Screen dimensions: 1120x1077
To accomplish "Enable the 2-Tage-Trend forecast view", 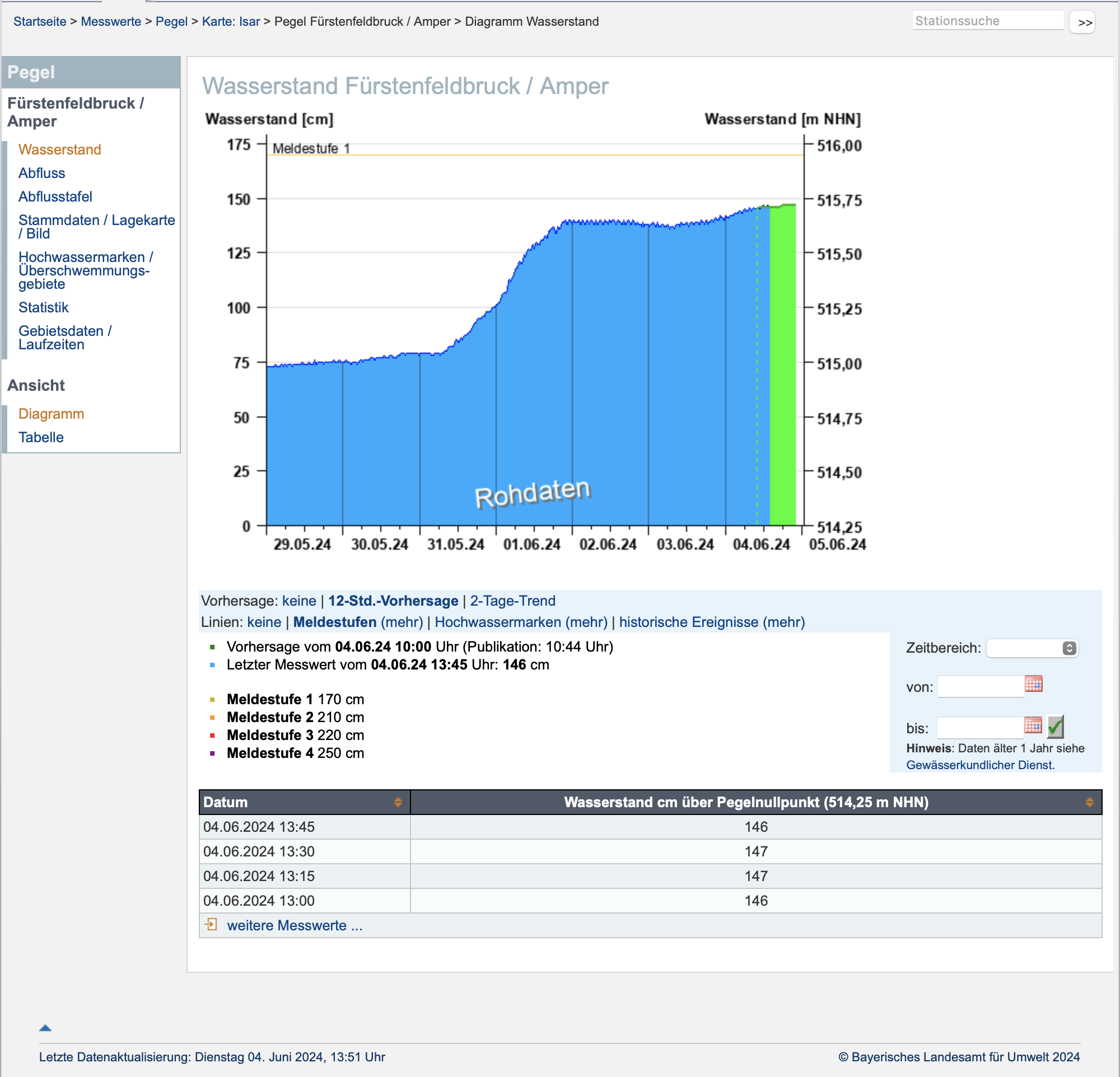I will pos(512,601).
